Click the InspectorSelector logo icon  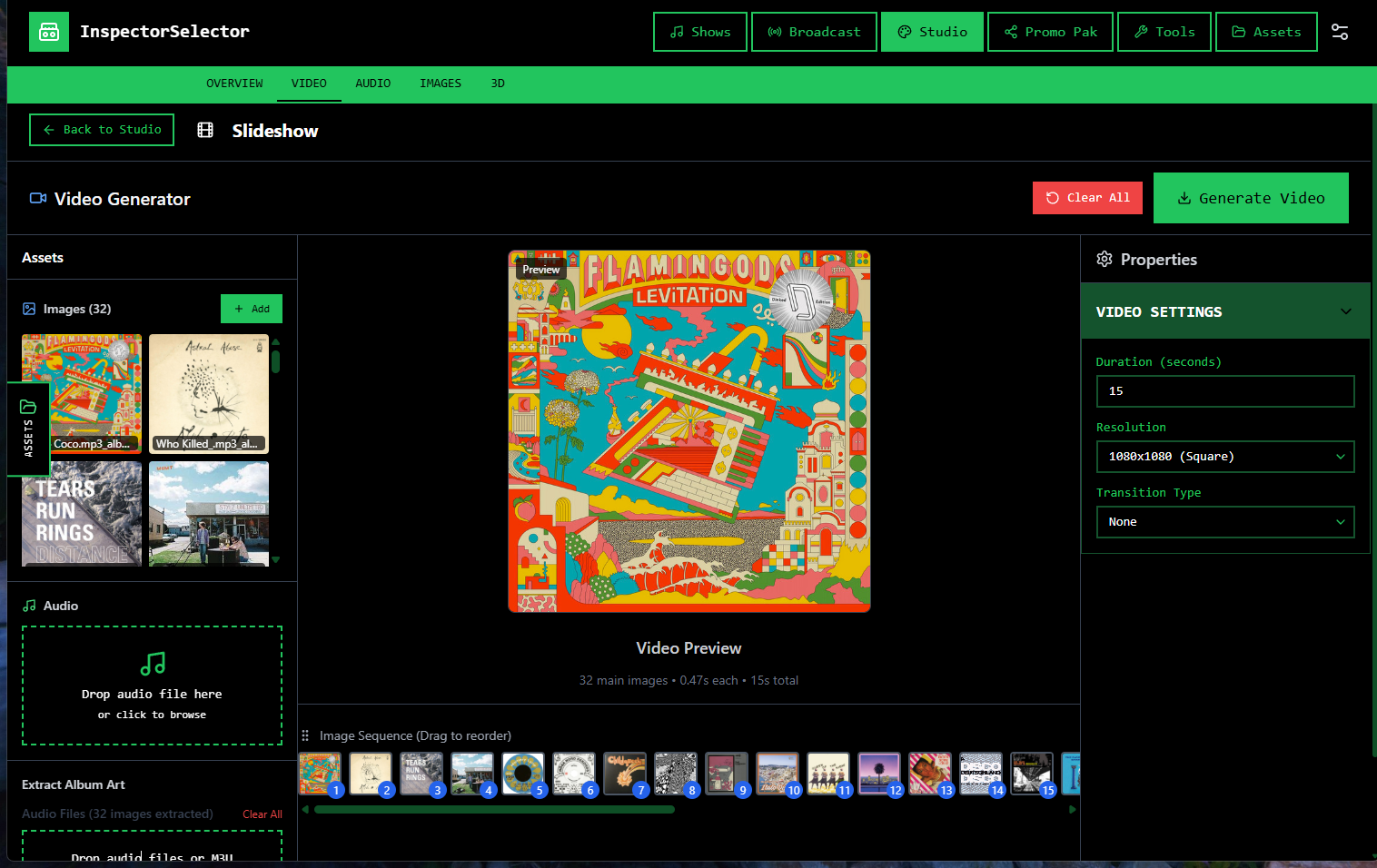[49, 32]
